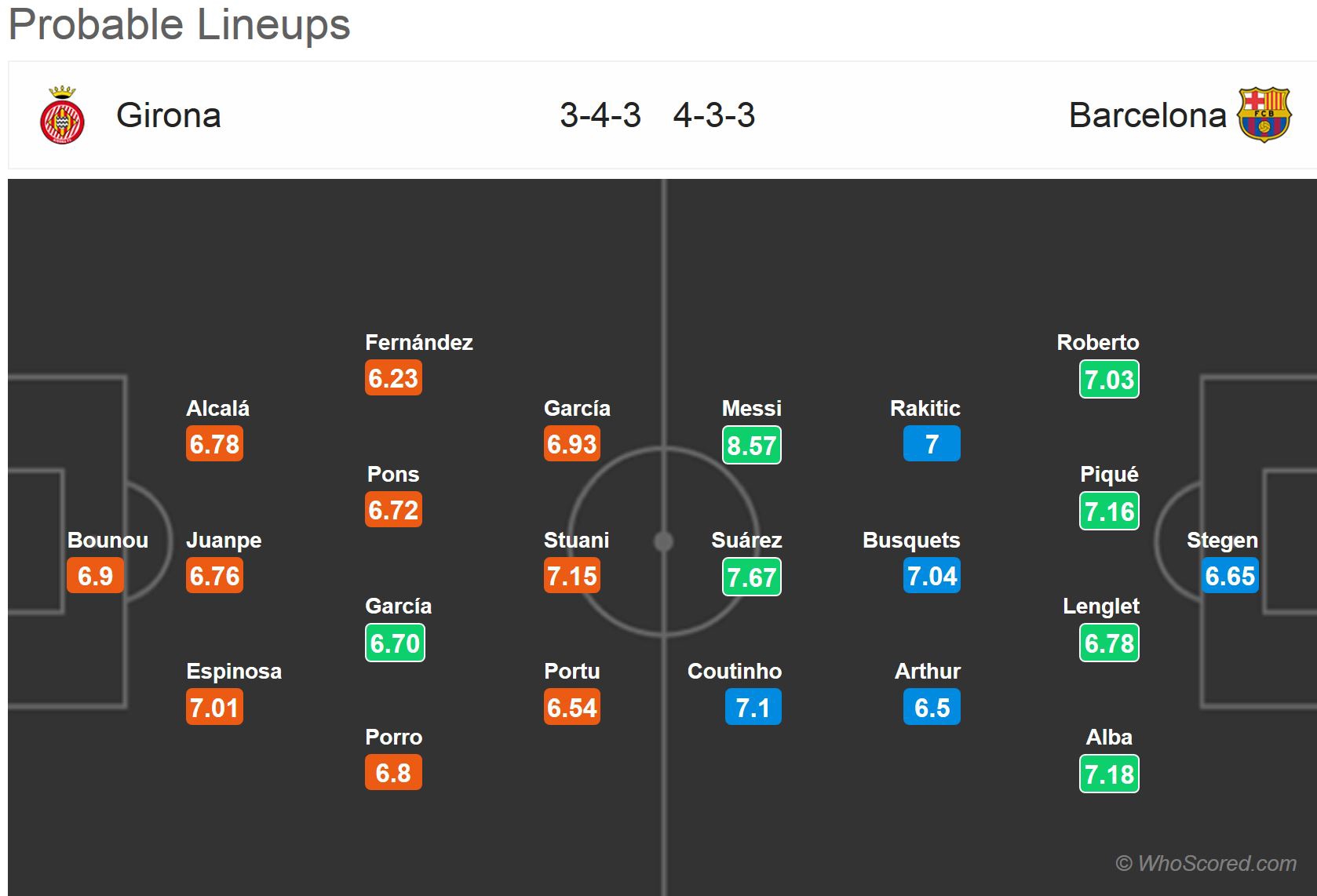Click the Probable Lineups heading
Viewport: 1317px width, 896px height.
180,24
